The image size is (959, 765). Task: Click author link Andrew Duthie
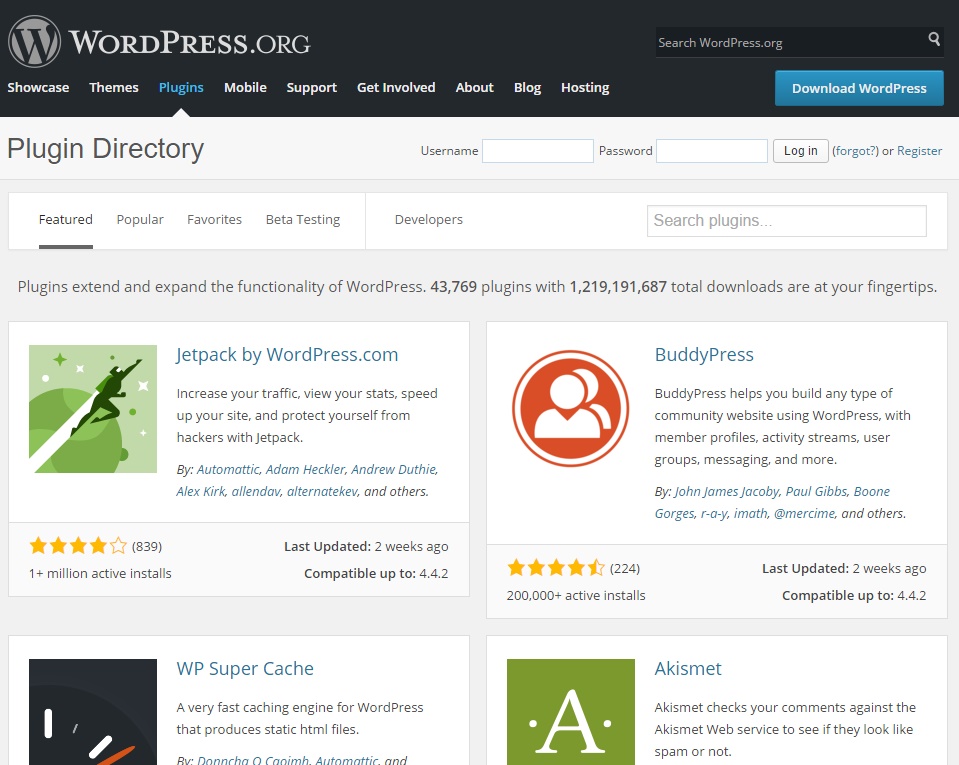point(394,469)
